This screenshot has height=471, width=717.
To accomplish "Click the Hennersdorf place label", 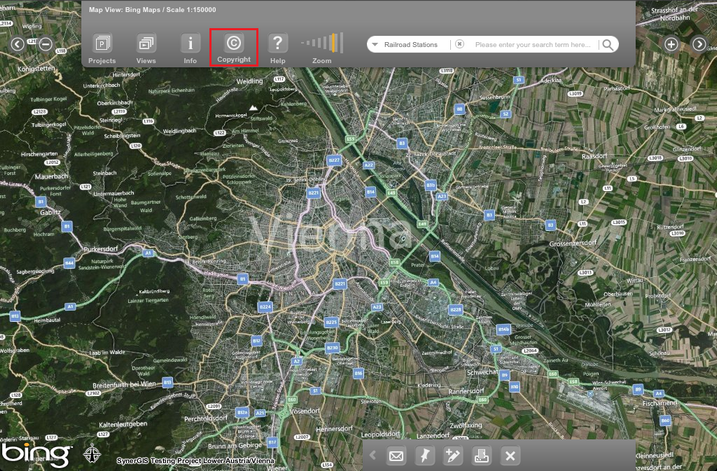I will (x=334, y=429).
